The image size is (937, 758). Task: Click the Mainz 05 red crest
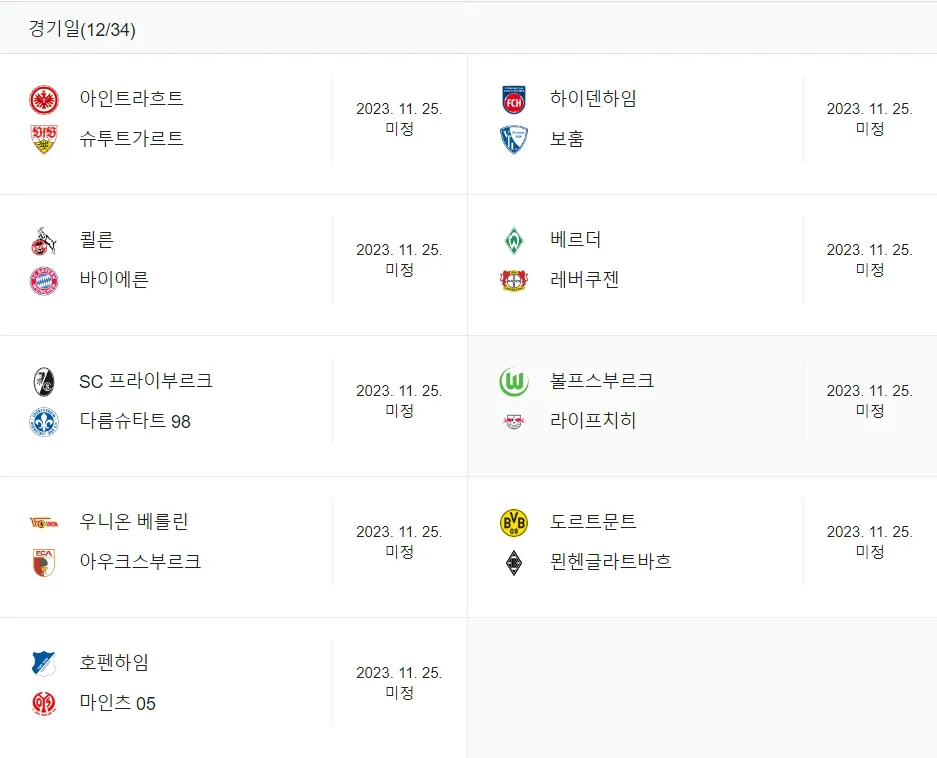tap(44, 704)
